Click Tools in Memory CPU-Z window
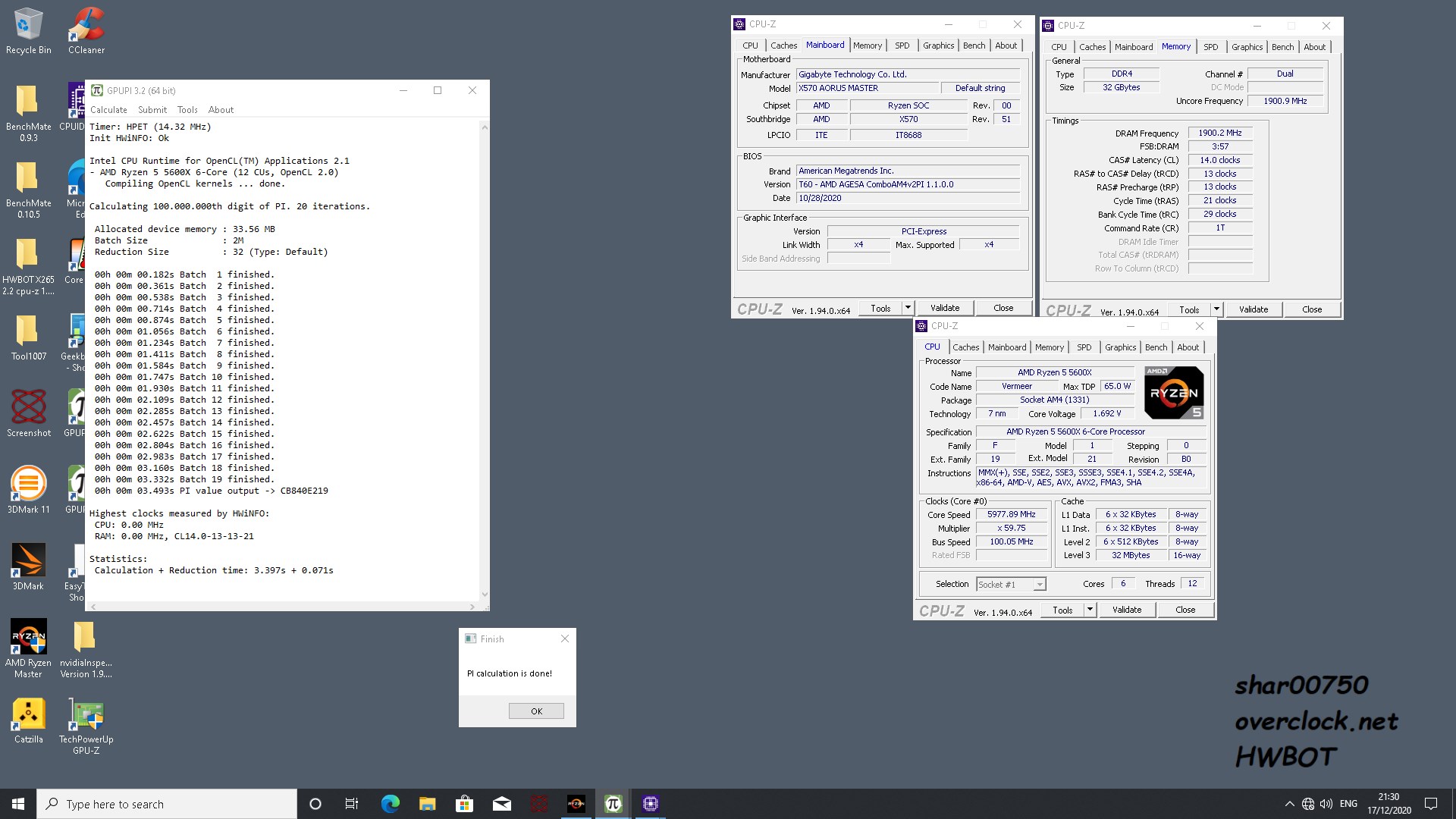 (1189, 309)
